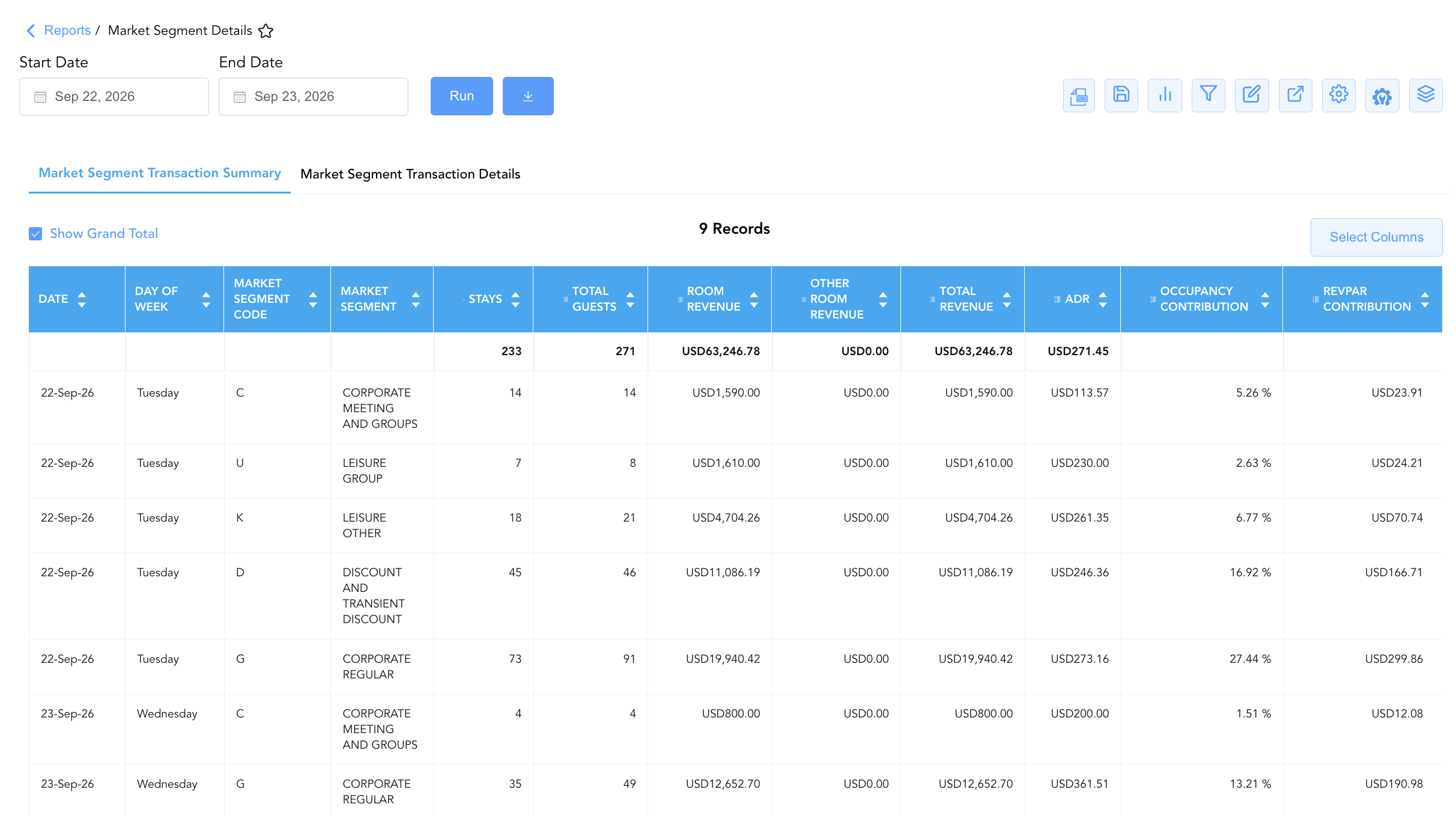This screenshot has width=1456, height=816.
Task: Click the save (floppy disk) icon
Action: click(1121, 96)
